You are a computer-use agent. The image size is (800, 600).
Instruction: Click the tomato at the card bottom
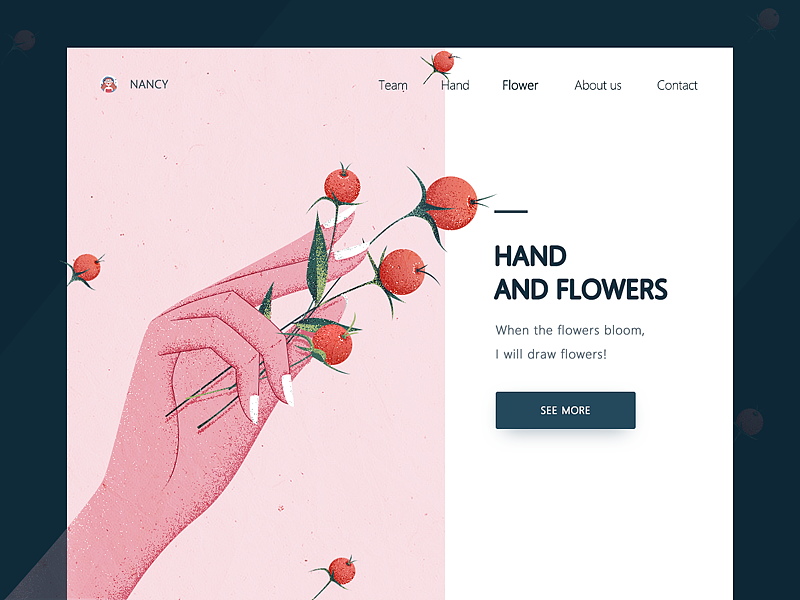point(342,571)
